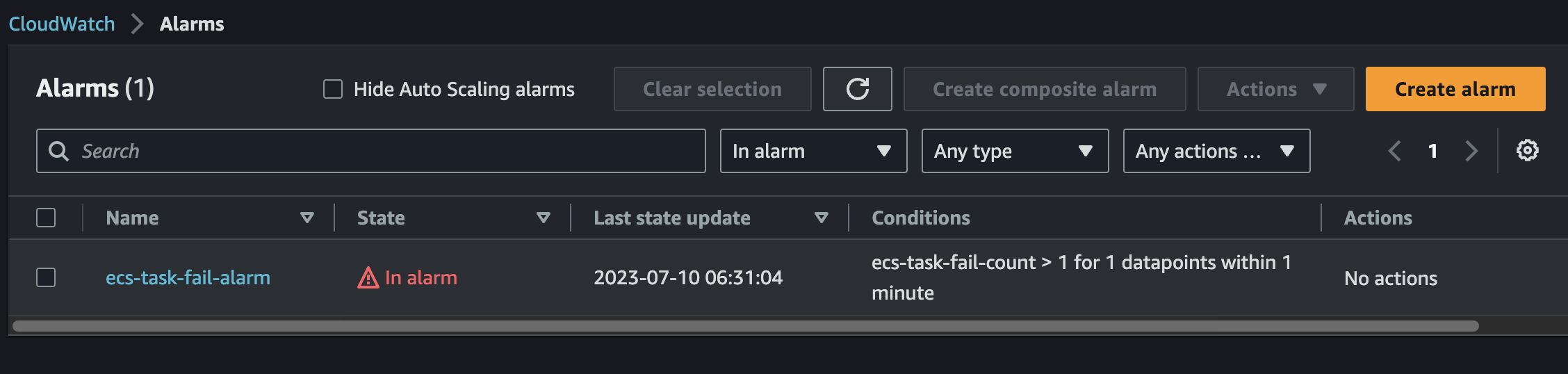
Task: Sort by Name column arrow
Action: 307,218
